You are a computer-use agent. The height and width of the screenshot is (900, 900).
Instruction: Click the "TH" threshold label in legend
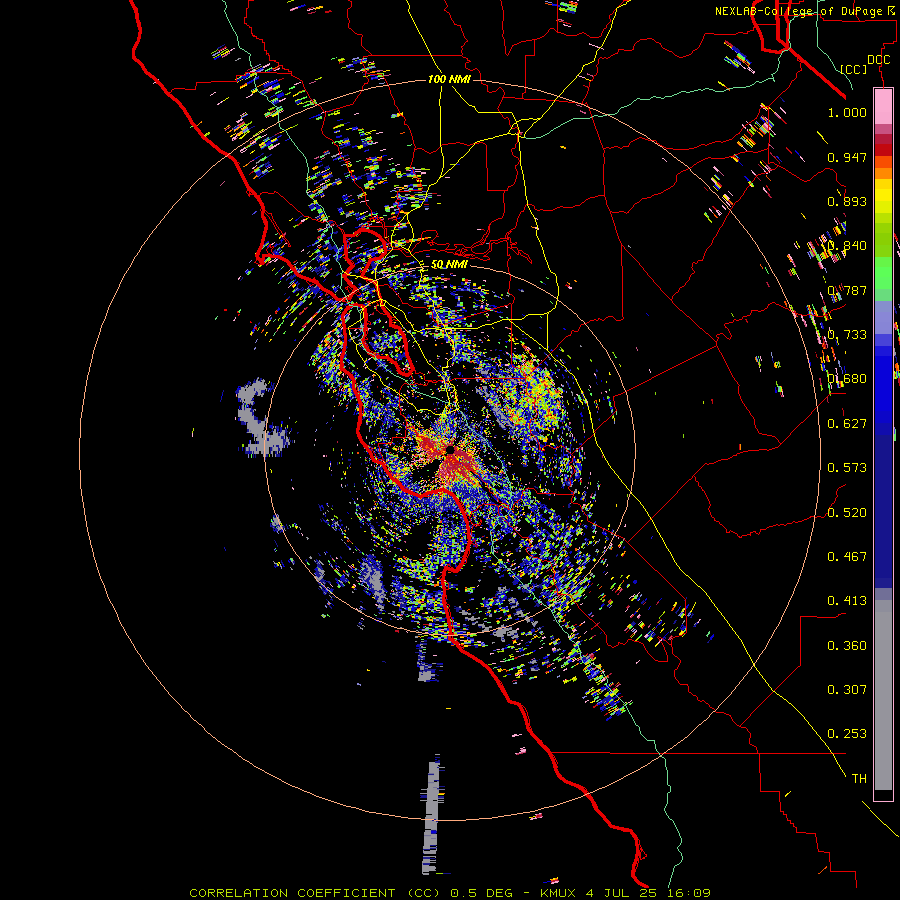[x=859, y=779]
